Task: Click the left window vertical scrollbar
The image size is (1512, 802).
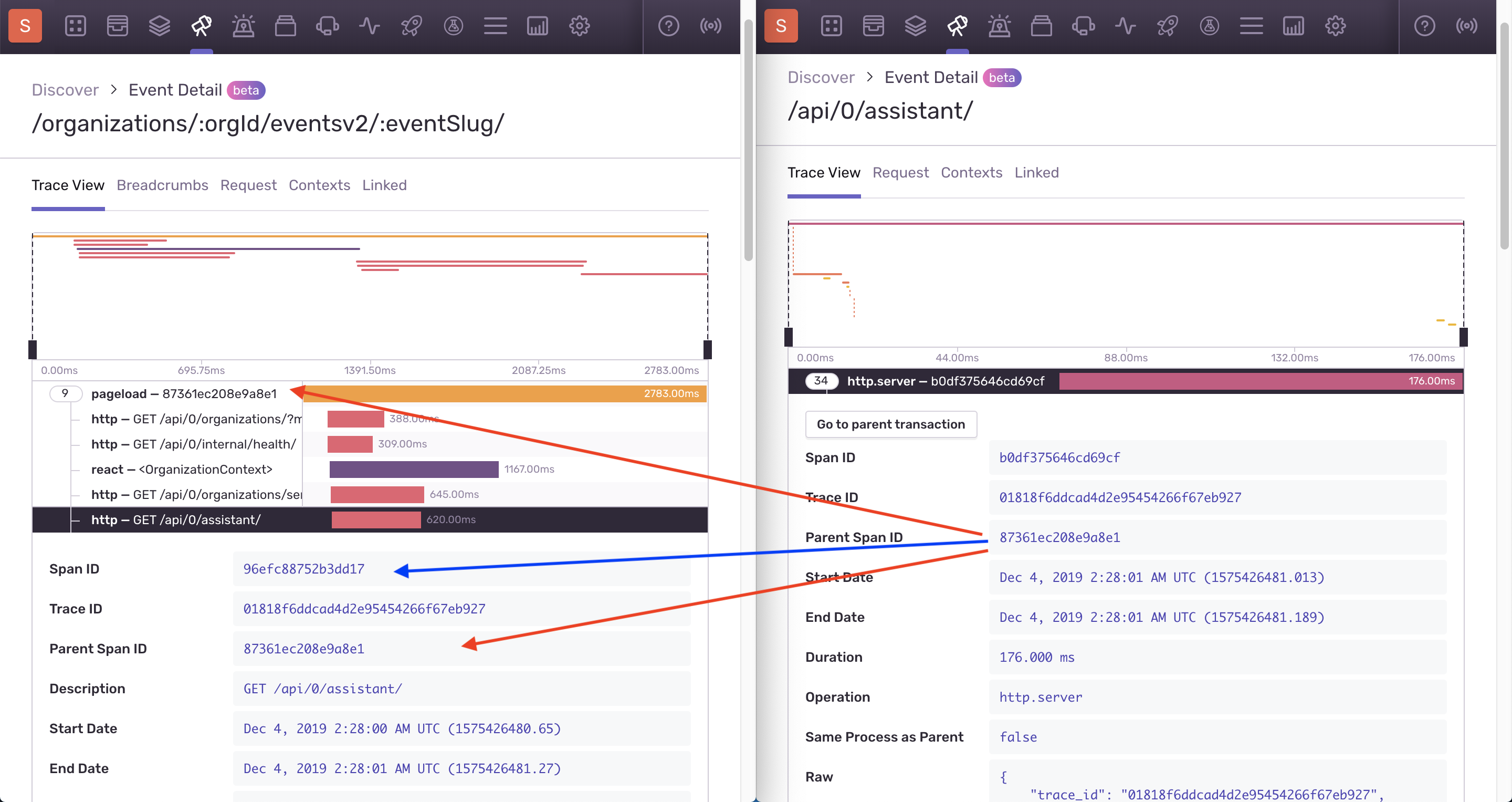Action: [748, 141]
